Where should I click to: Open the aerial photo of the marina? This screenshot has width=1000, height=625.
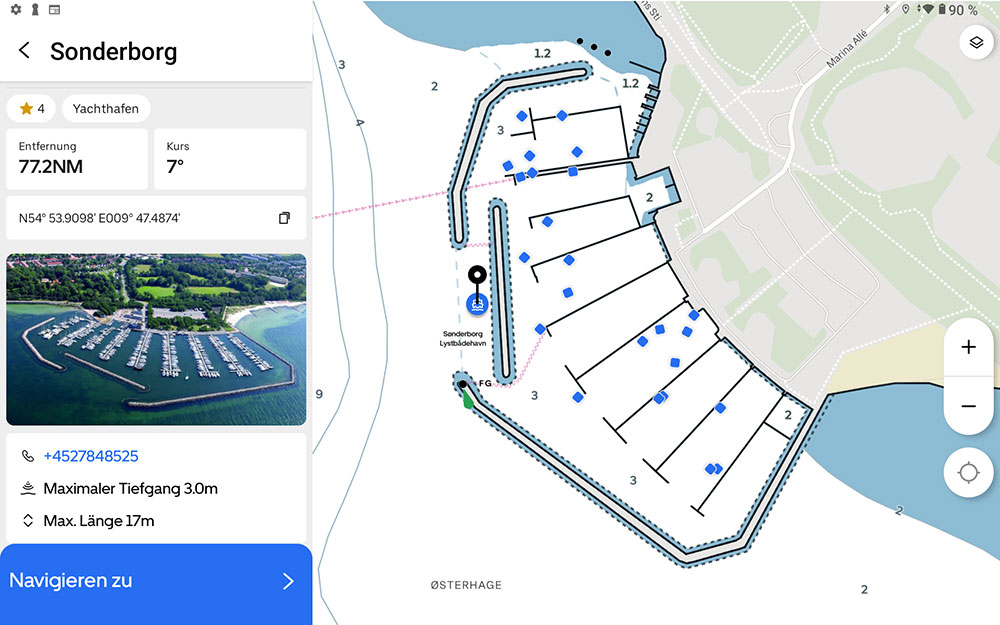[x=156, y=339]
